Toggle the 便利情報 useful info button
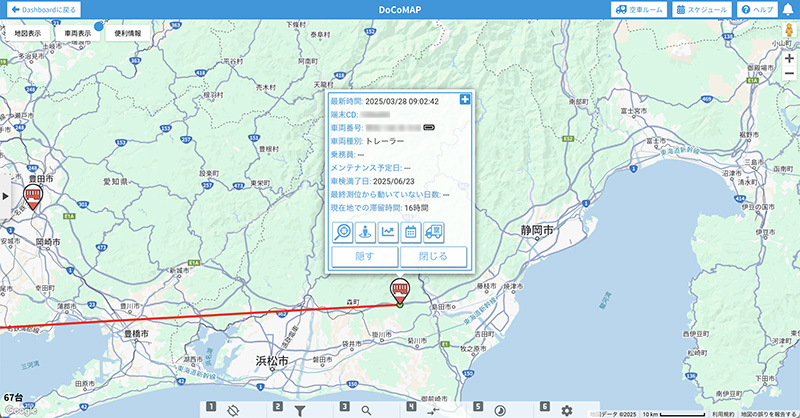The image size is (800, 418). click(x=128, y=33)
